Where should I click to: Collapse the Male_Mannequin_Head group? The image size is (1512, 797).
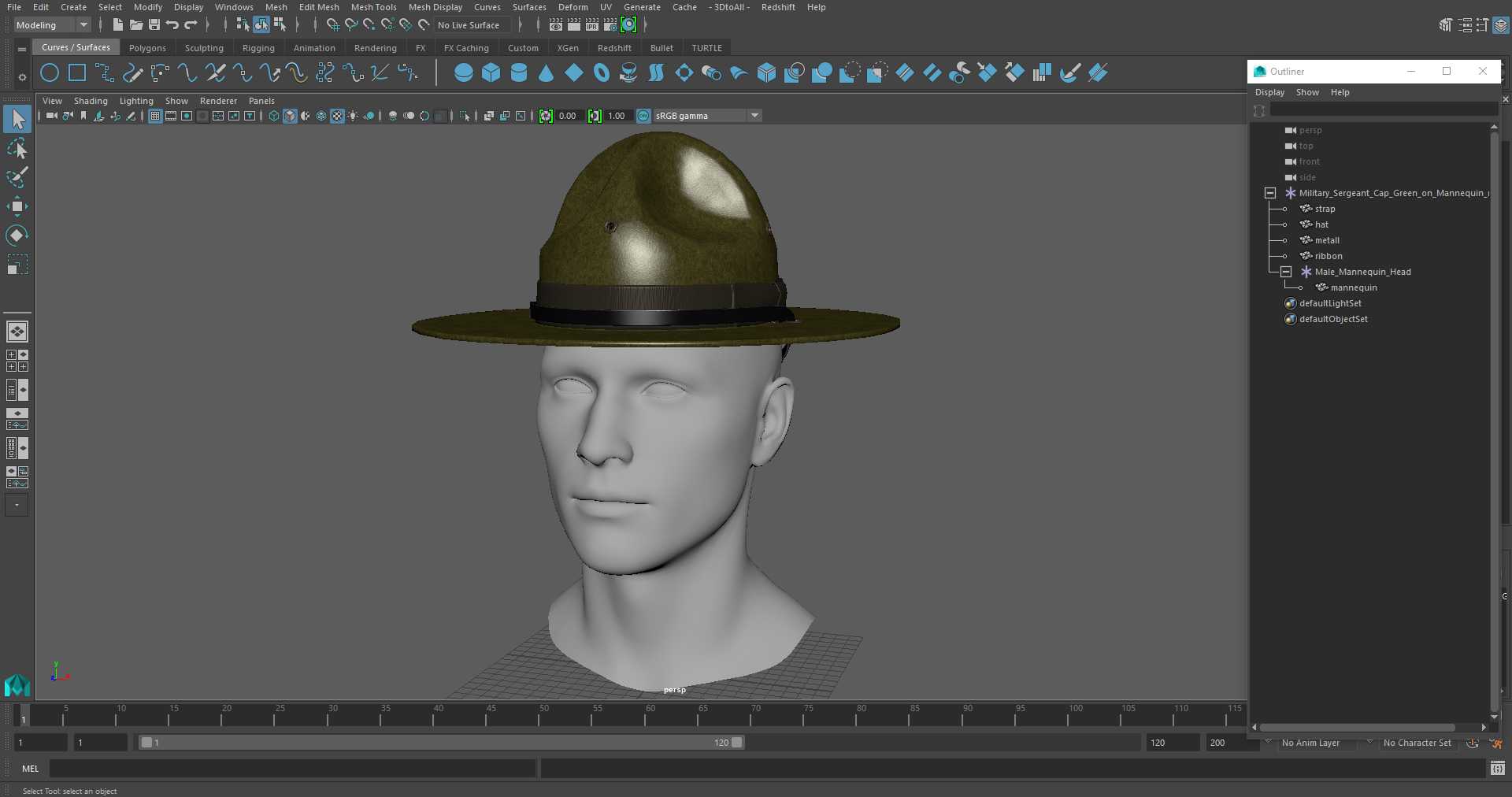1286,272
